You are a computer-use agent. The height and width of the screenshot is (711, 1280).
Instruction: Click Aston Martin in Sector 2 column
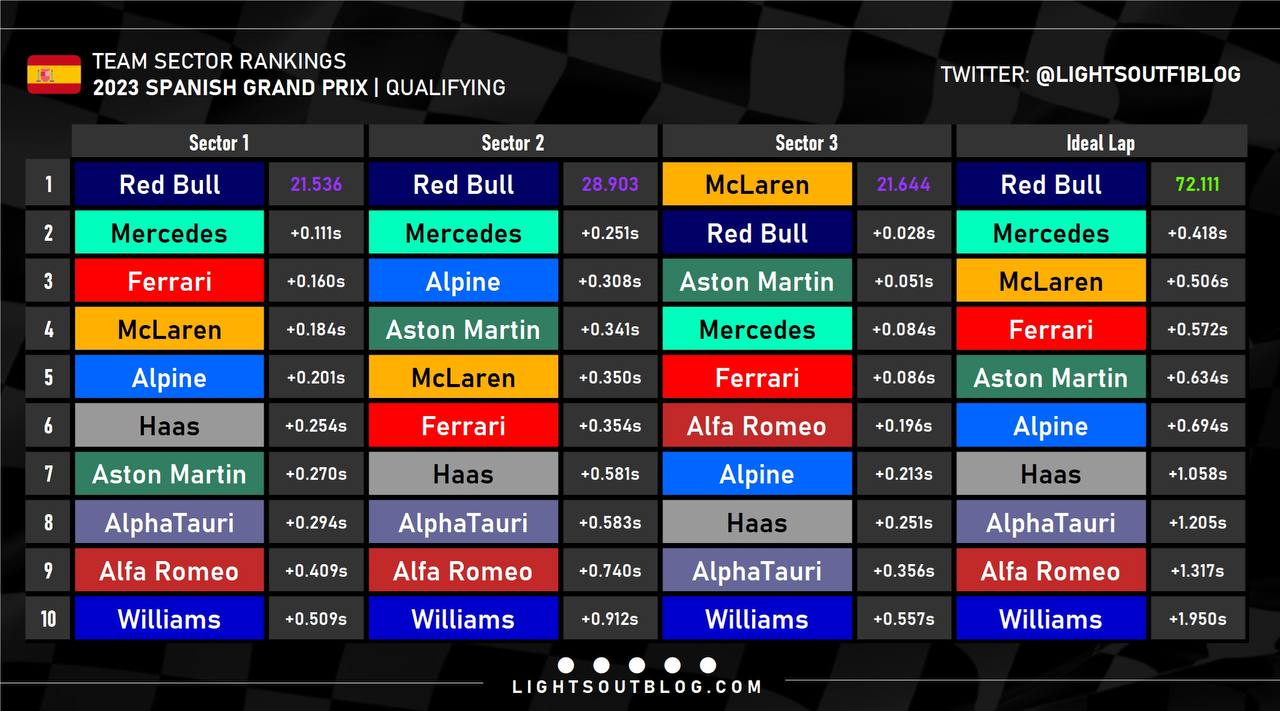(463, 330)
